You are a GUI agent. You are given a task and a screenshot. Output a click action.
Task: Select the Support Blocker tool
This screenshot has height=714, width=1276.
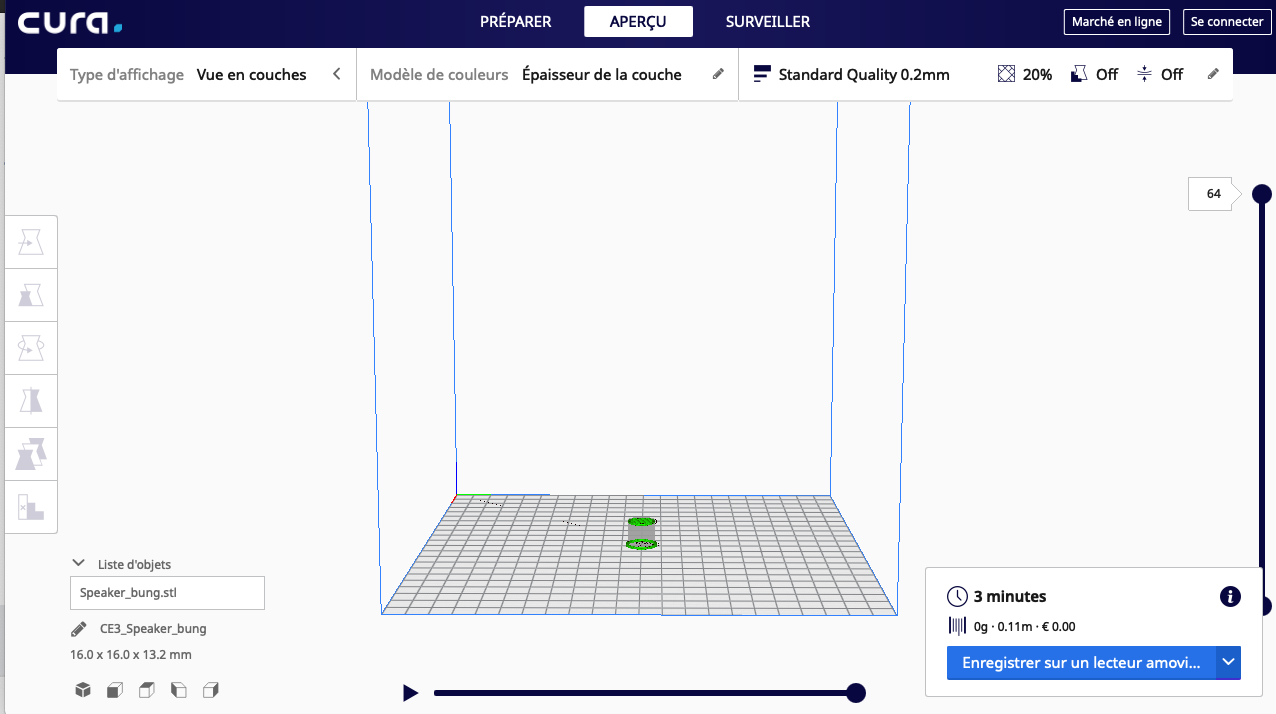31,507
